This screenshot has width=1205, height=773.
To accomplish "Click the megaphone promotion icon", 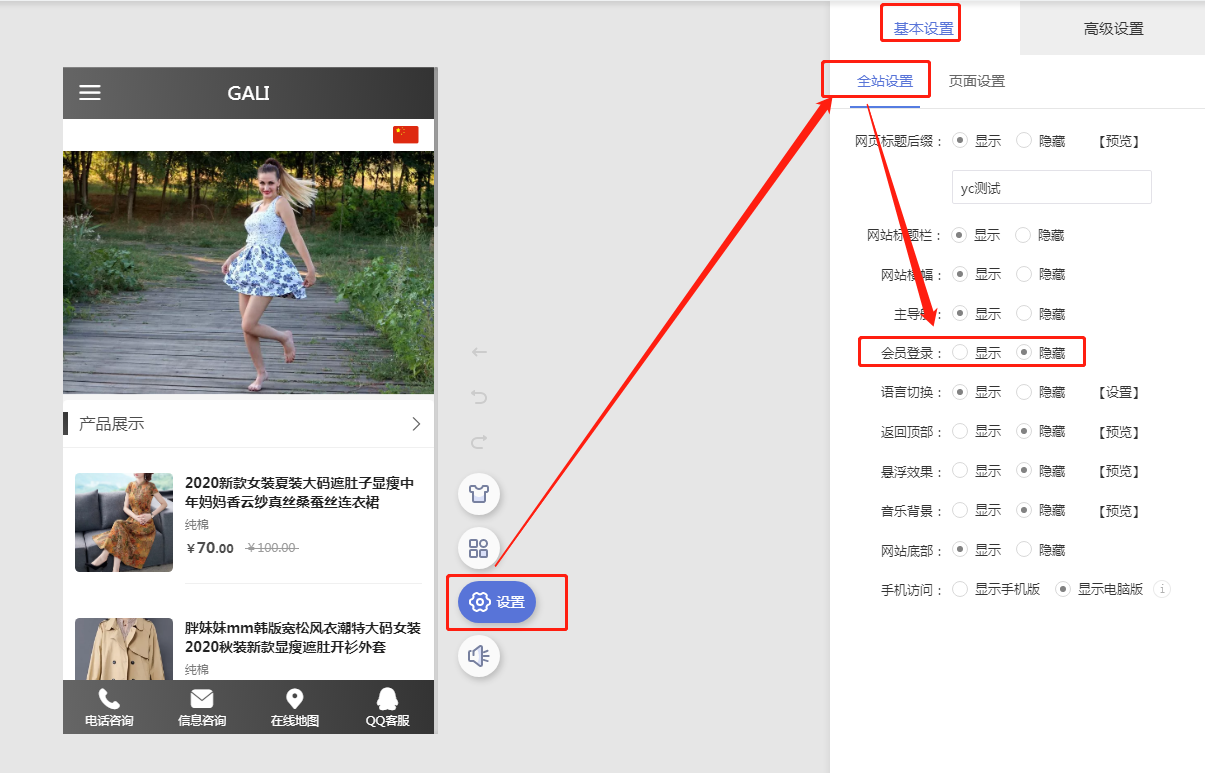I will (479, 656).
